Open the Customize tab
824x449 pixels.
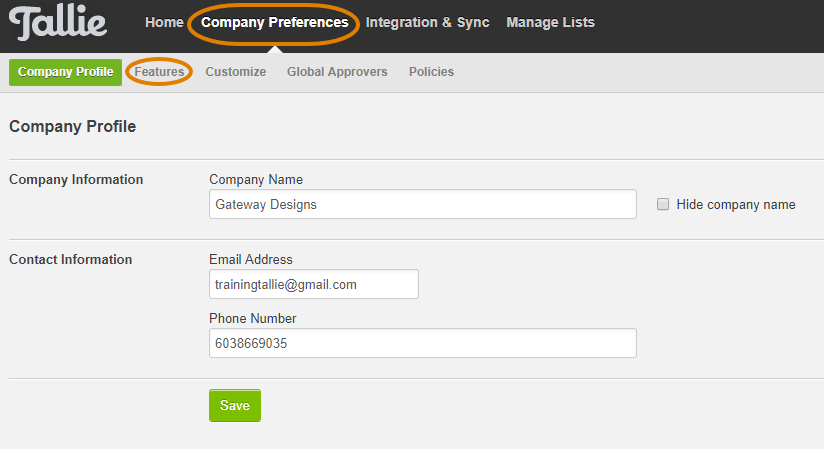coord(235,72)
